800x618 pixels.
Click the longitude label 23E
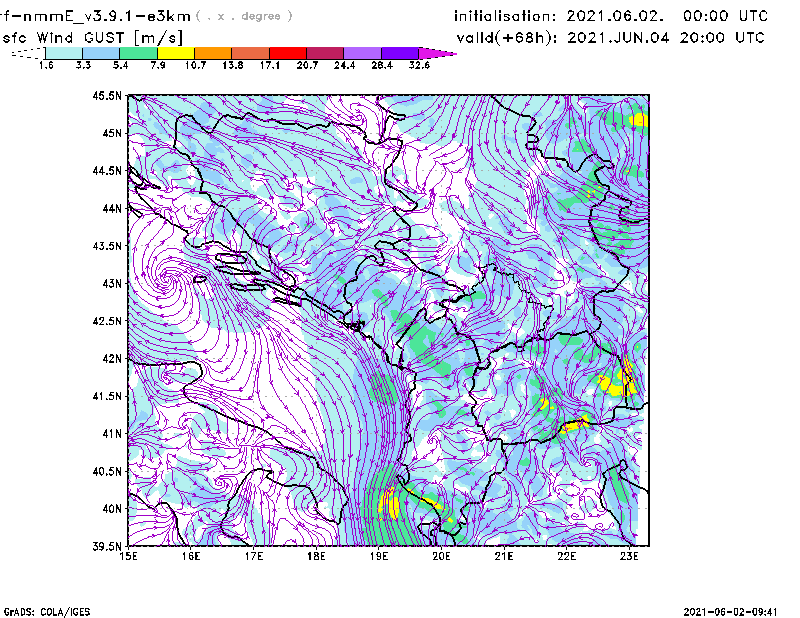[629, 556]
